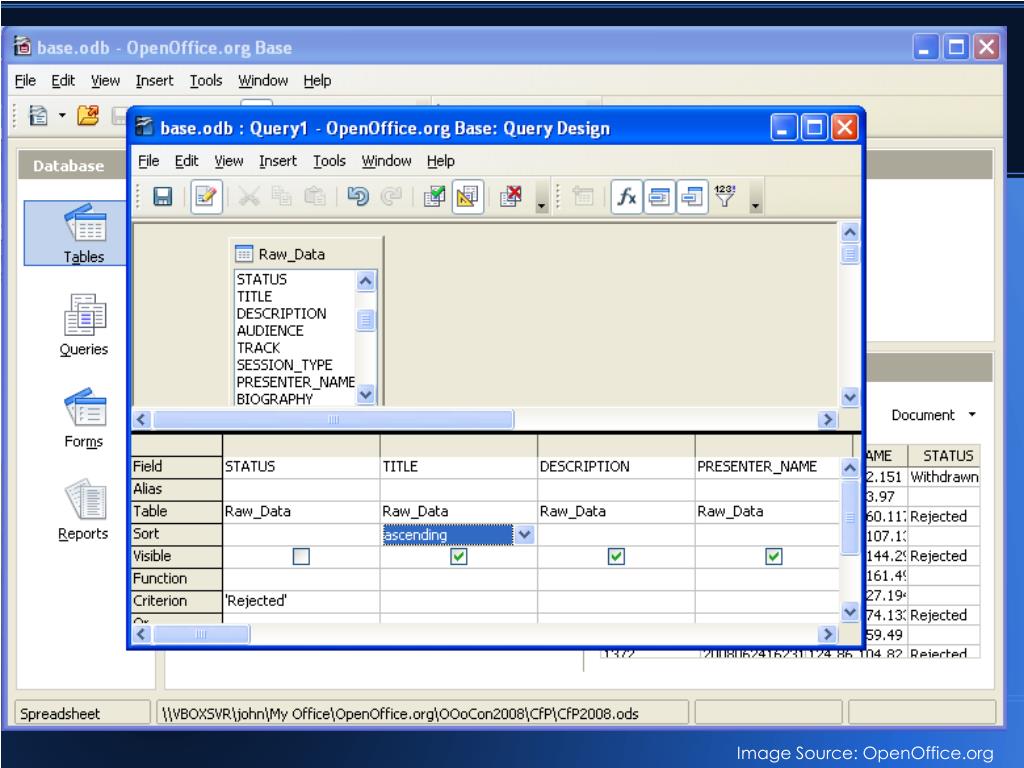Toggle the Functions fx icon
Screen dimensions: 1024x768
tap(626, 196)
